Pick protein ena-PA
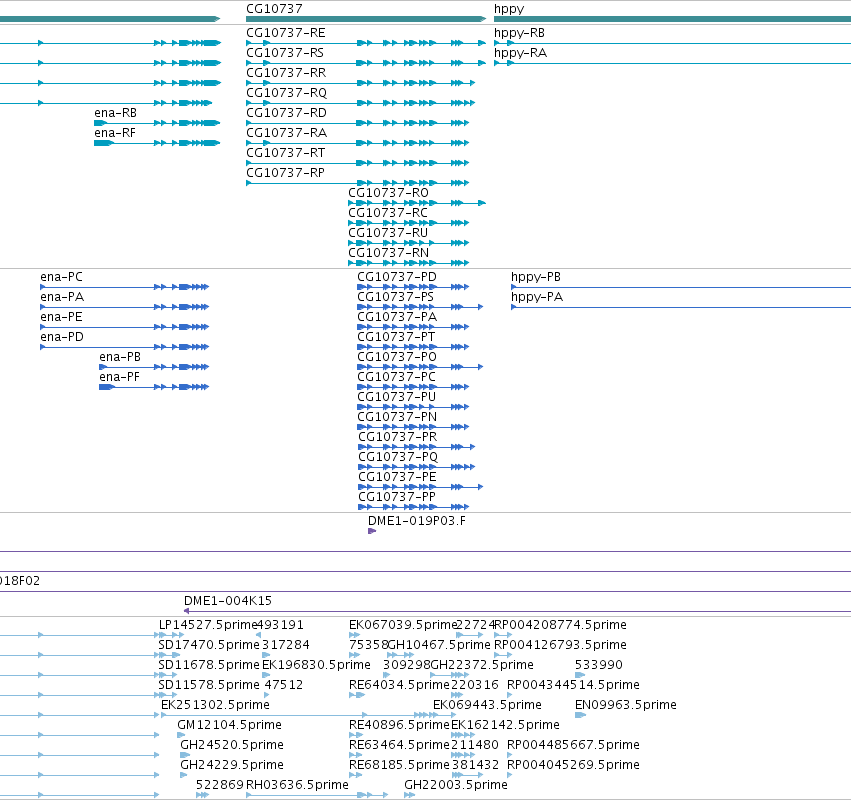This screenshot has width=851, height=800. coord(62,297)
